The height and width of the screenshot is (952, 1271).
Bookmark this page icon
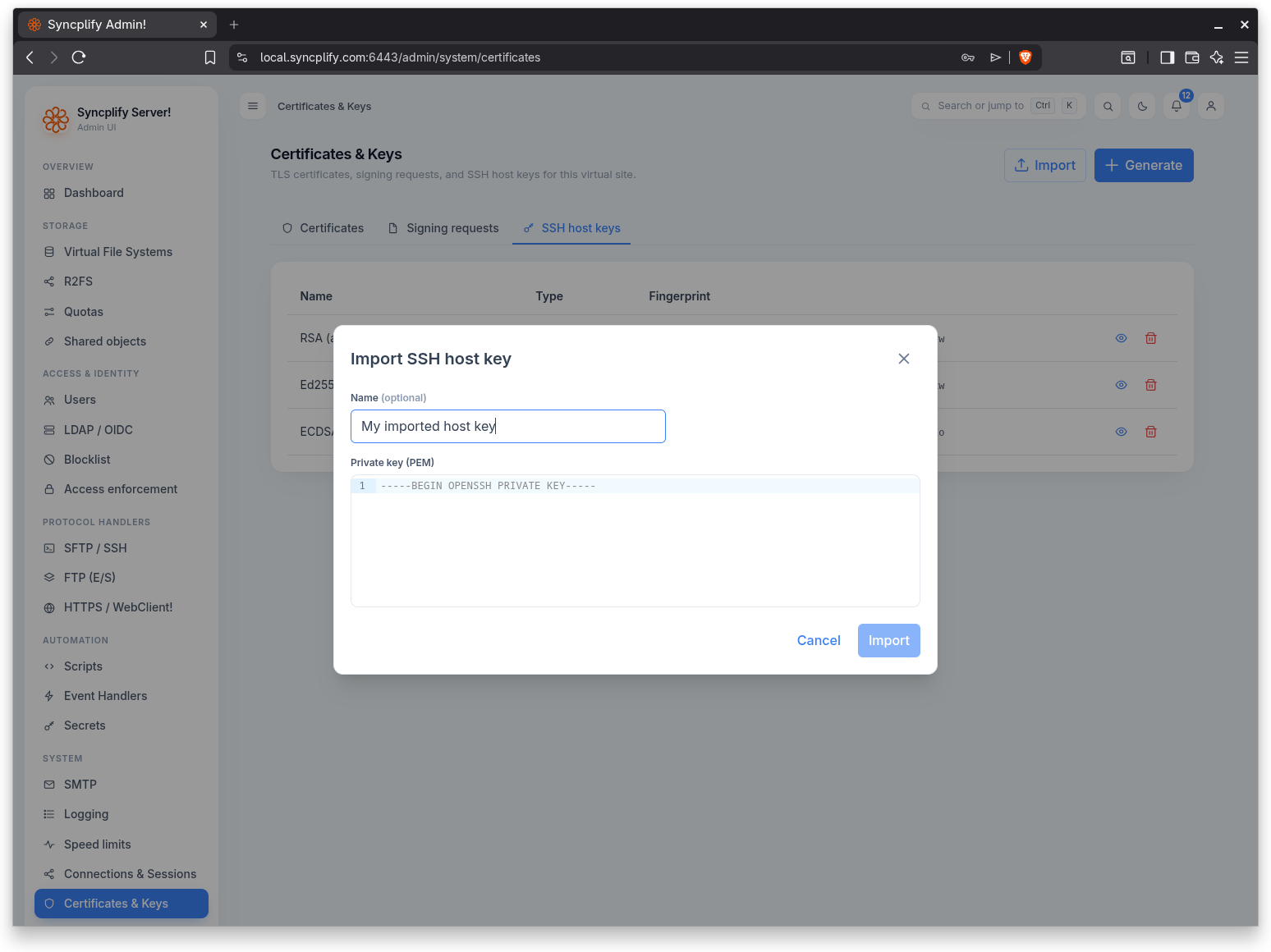[210, 57]
